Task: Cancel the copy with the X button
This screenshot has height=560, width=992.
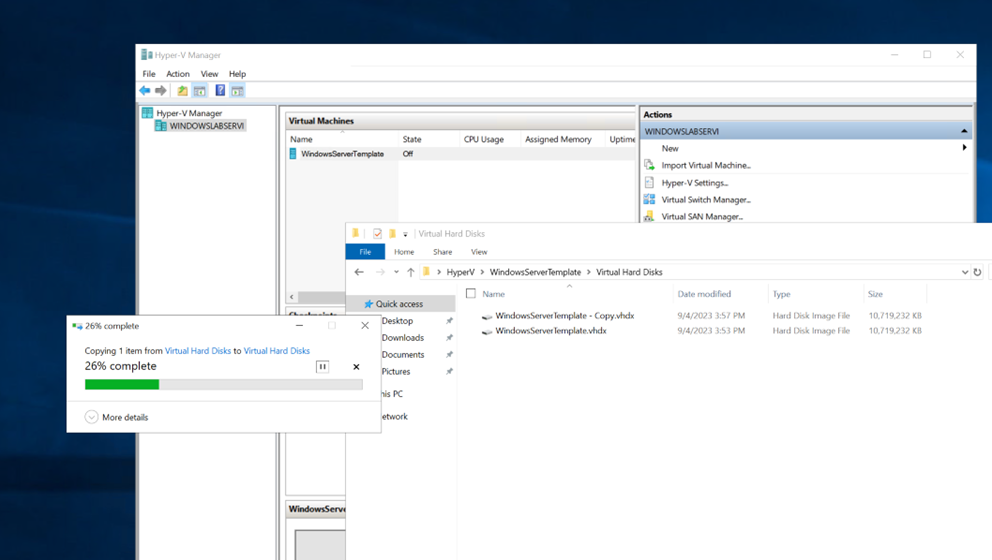Action: pyautogui.click(x=356, y=367)
